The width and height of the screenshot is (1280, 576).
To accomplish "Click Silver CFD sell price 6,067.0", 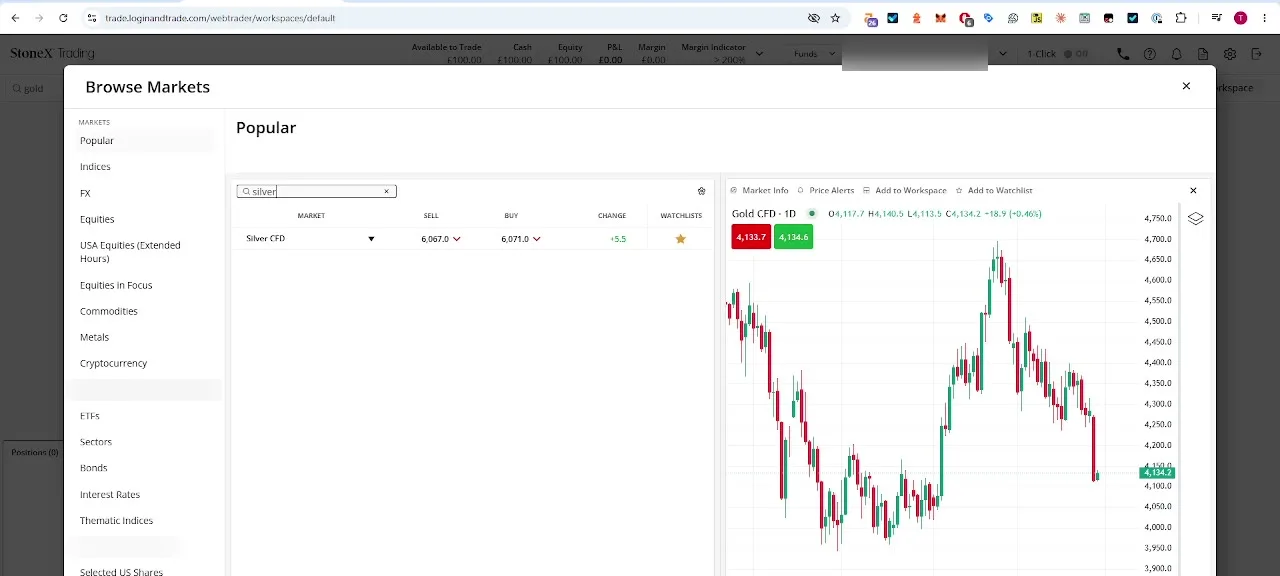I will pos(435,239).
